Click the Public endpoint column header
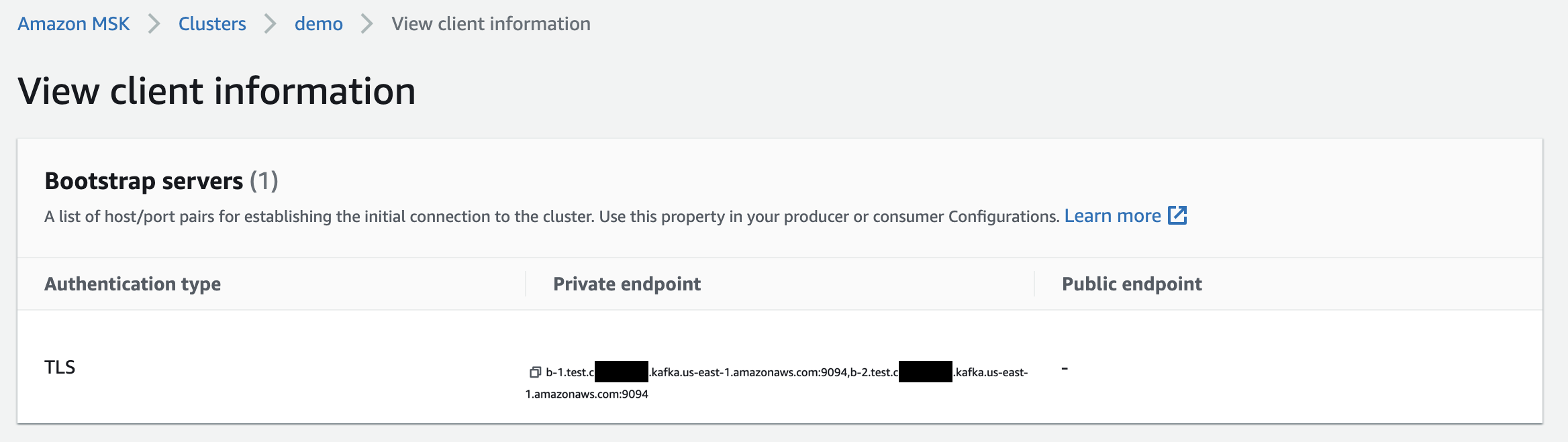1568x442 pixels. (x=1131, y=284)
